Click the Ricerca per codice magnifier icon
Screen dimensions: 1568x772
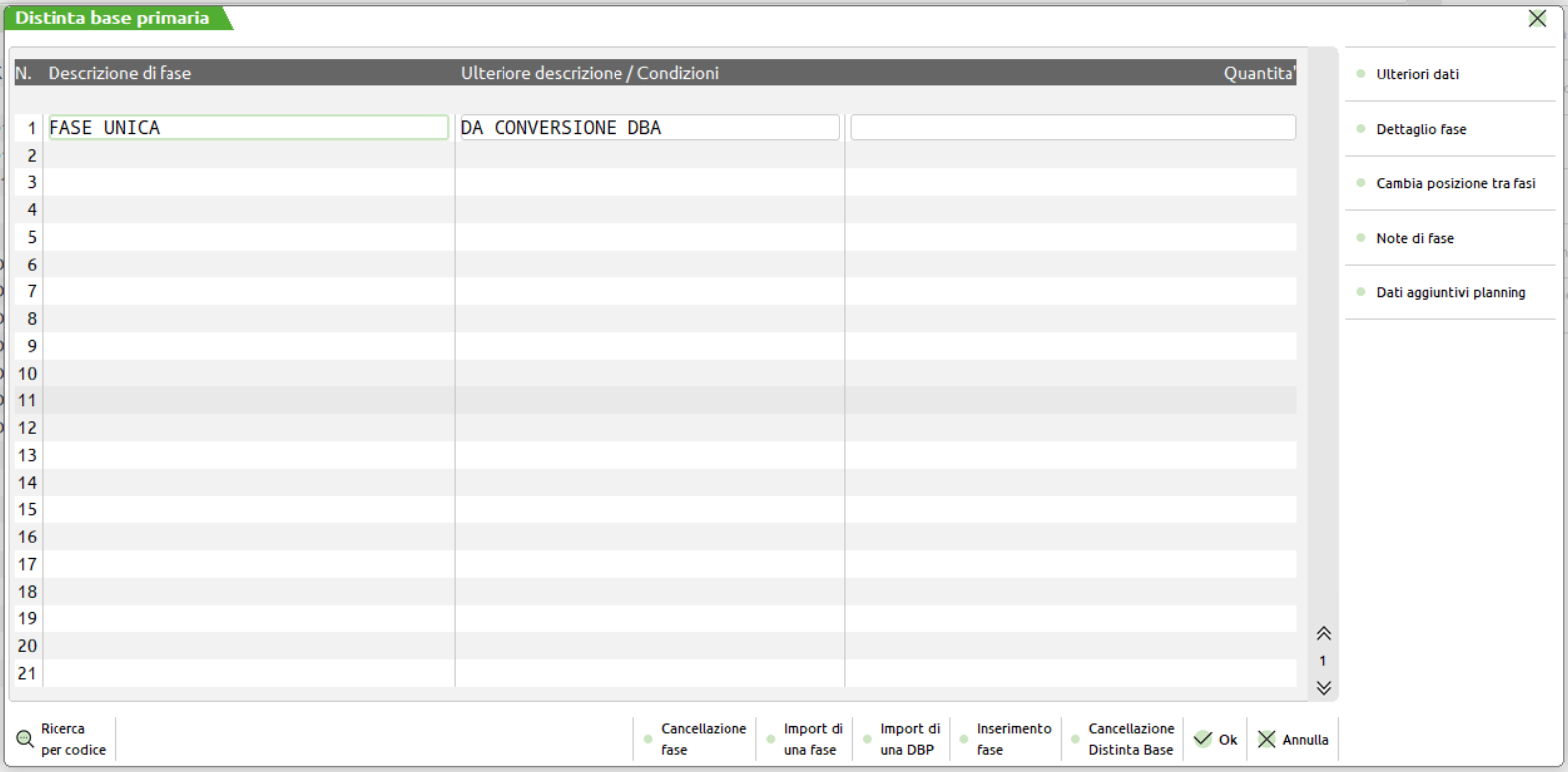pos(25,739)
